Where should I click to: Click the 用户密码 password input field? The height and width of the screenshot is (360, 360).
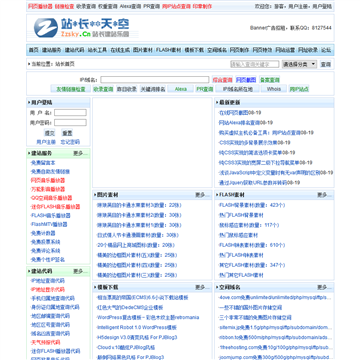pos(70,123)
